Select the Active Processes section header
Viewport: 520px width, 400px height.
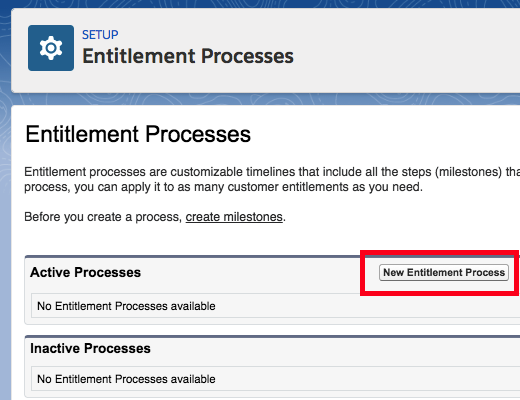pos(85,272)
